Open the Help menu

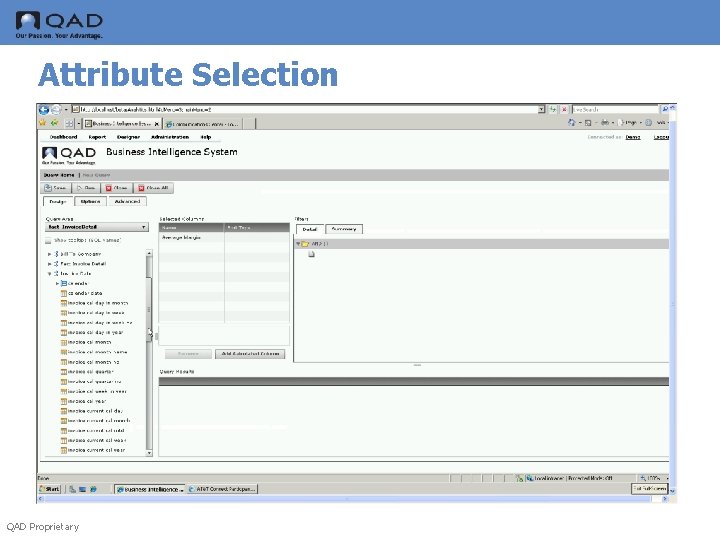click(206, 137)
